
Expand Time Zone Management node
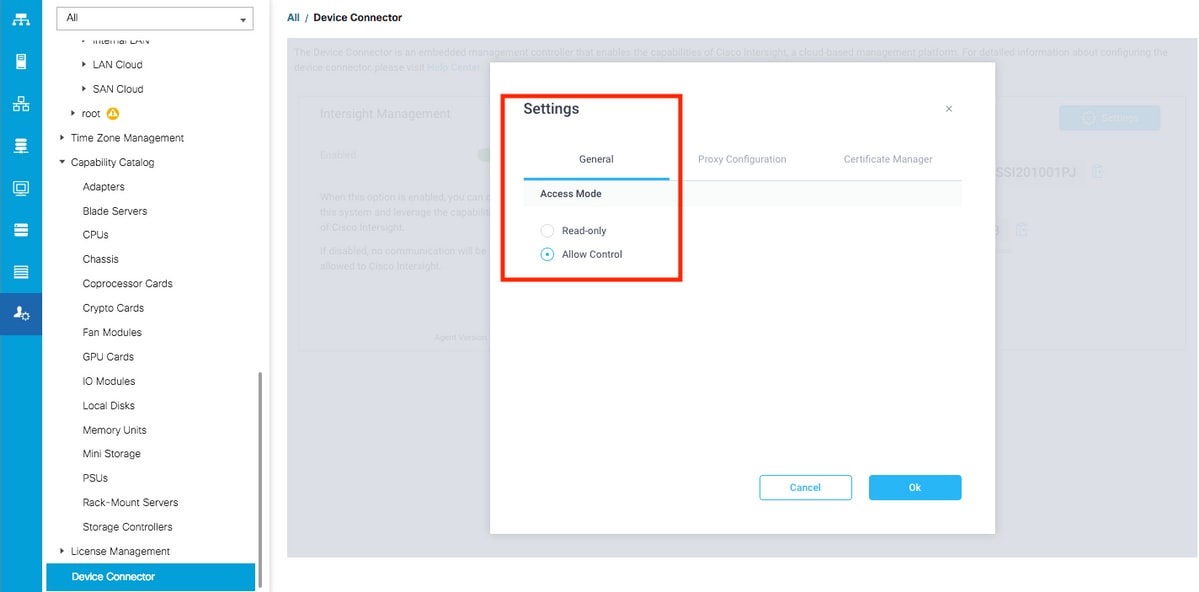(x=62, y=138)
